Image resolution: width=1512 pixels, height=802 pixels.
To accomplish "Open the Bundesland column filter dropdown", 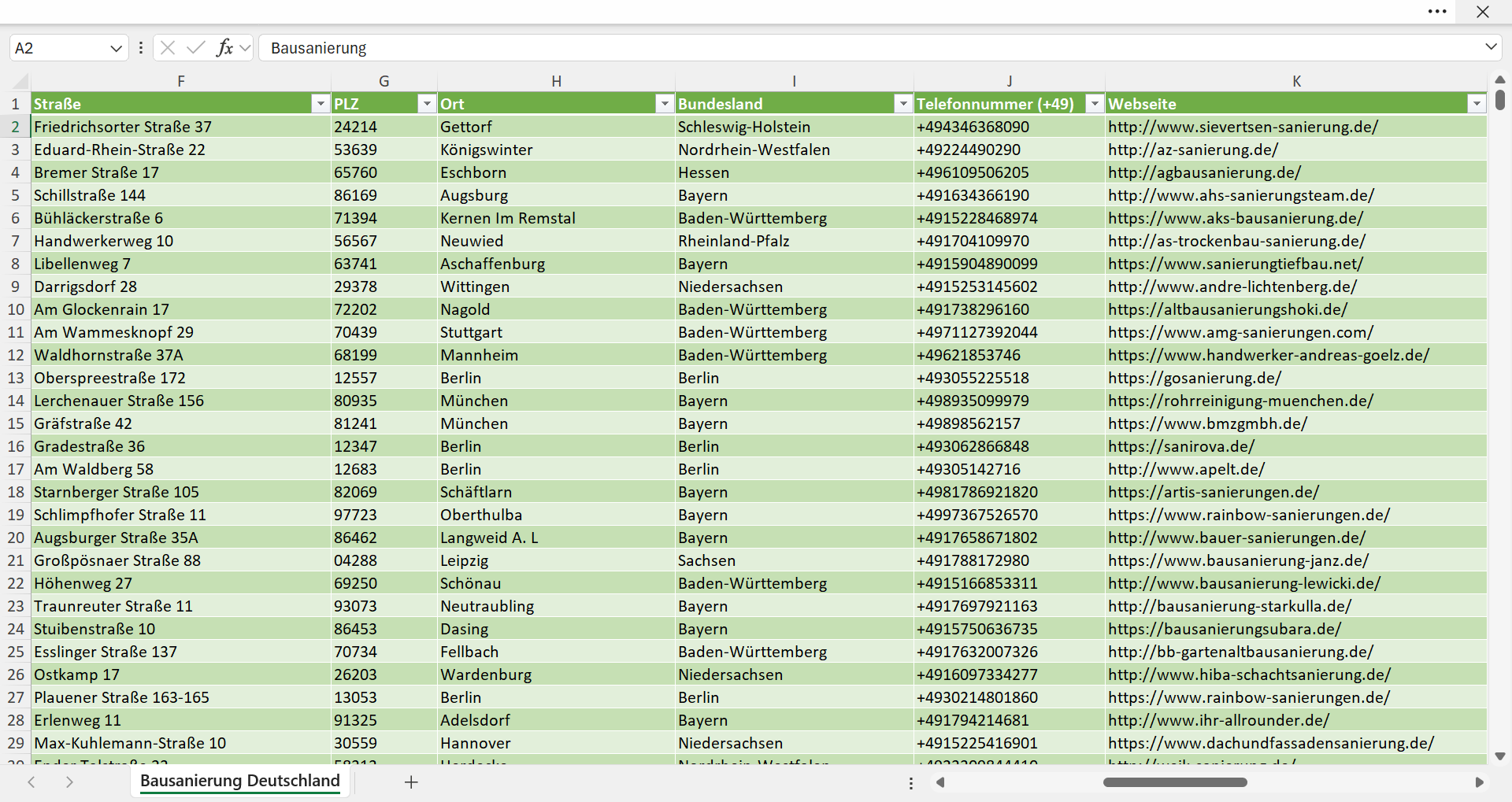I will coord(902,104).
